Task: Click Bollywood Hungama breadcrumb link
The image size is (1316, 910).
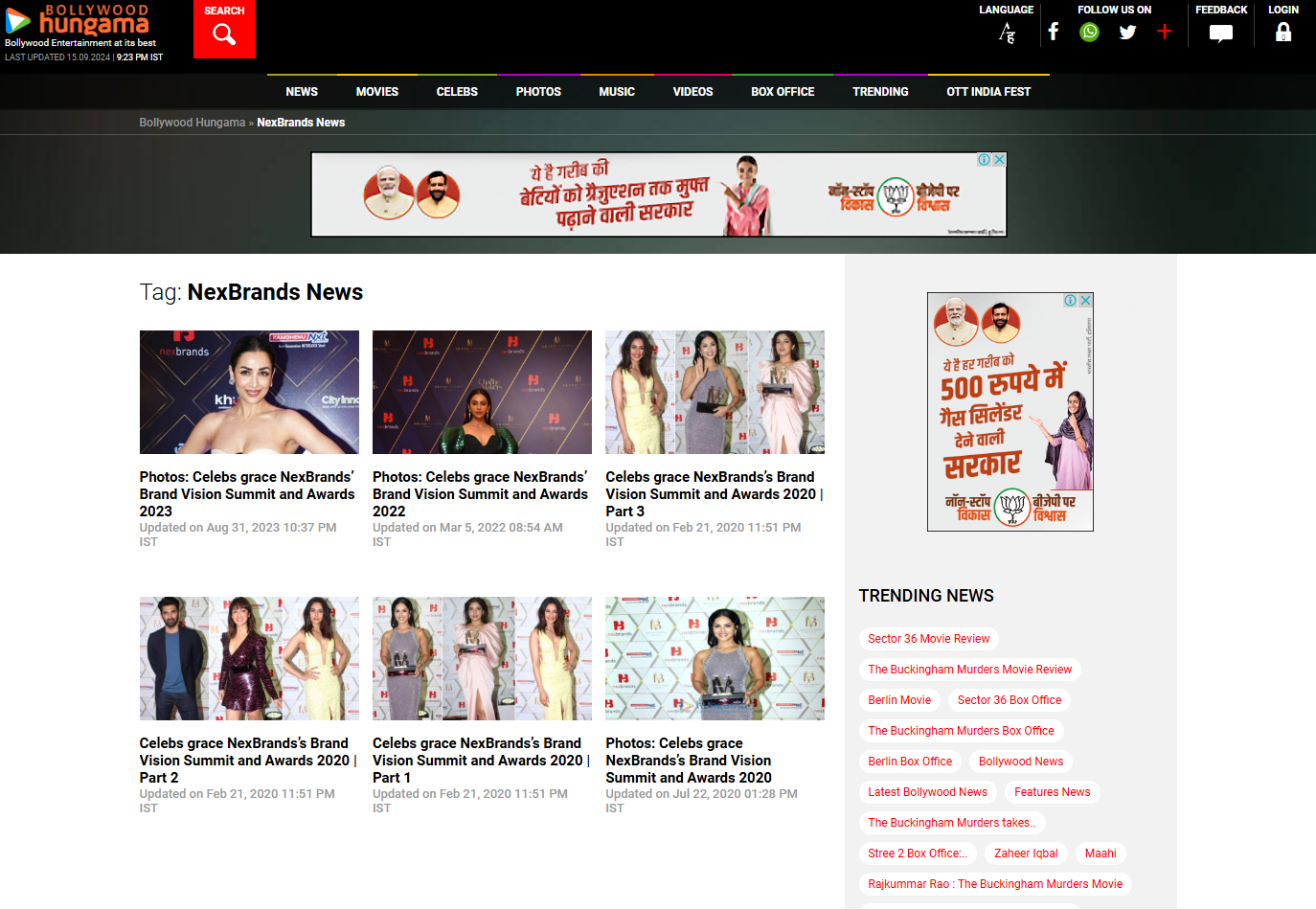Action: [192, 123]
